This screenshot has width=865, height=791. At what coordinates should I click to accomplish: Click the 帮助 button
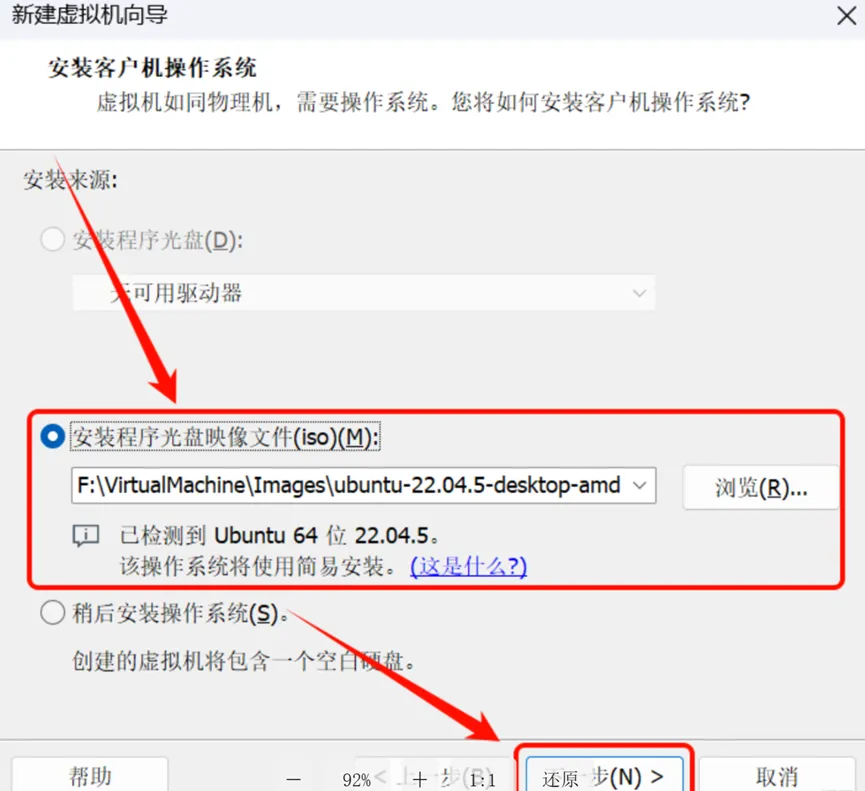89,776
